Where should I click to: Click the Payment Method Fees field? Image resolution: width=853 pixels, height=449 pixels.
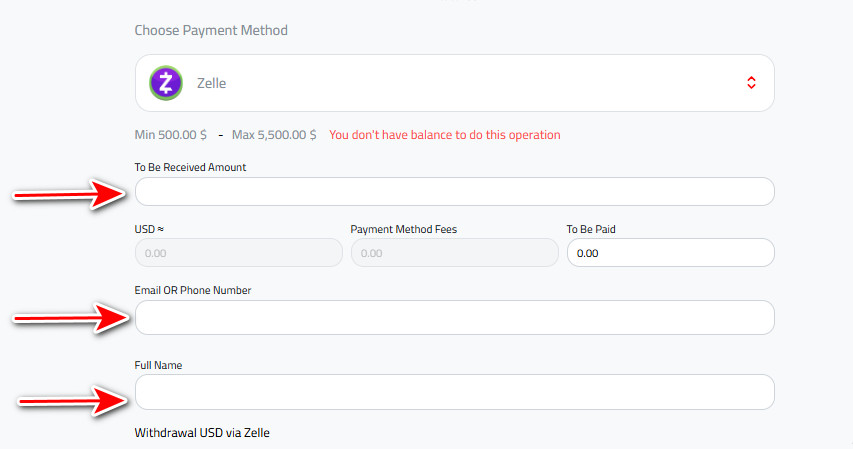click(455, 253)
